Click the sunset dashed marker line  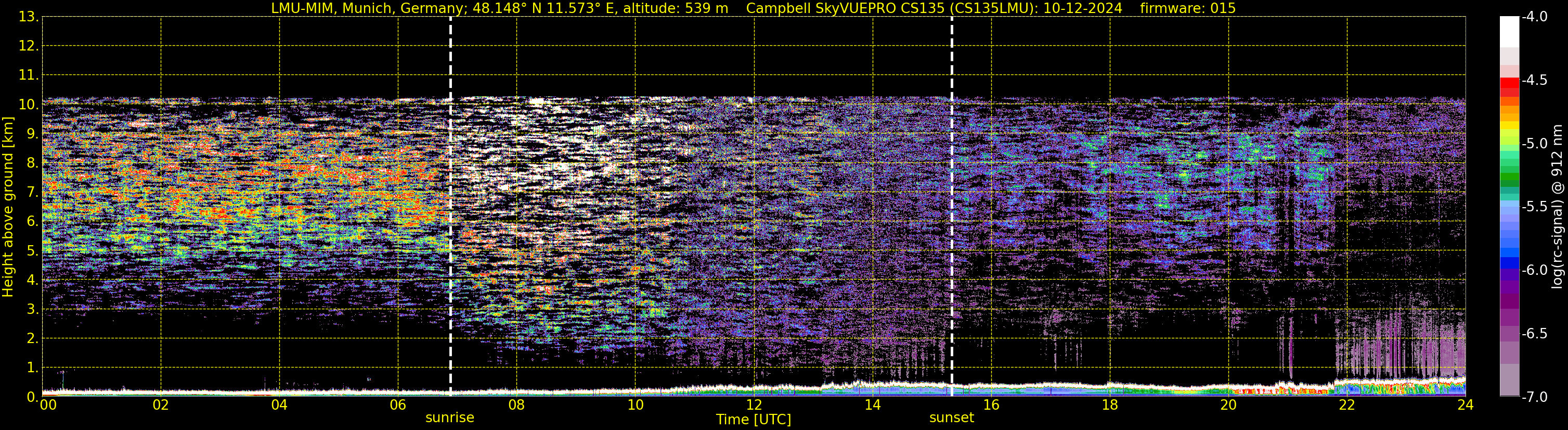pos(951,207)
